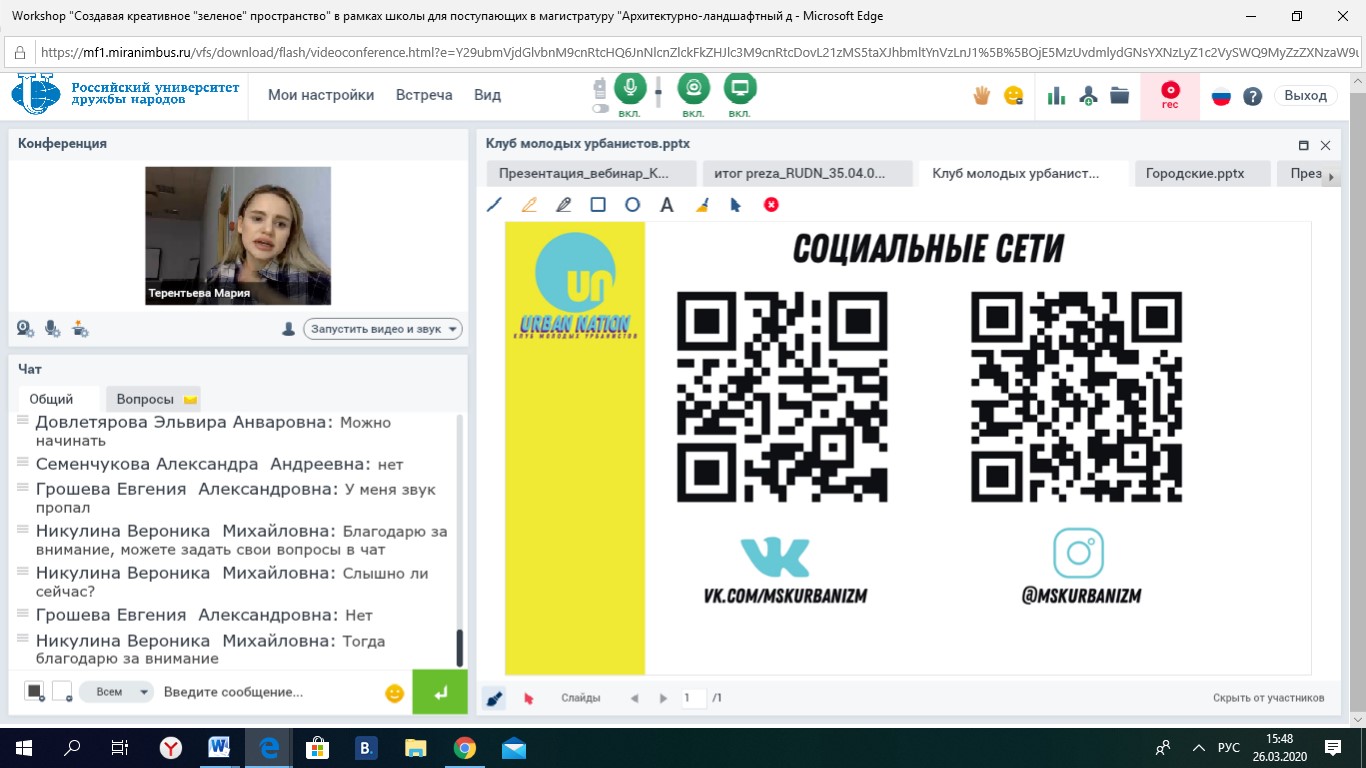The image size is (1366, 768).
Task: Open the emoji status menu in top bar
Action: (x=1014, y=96)
